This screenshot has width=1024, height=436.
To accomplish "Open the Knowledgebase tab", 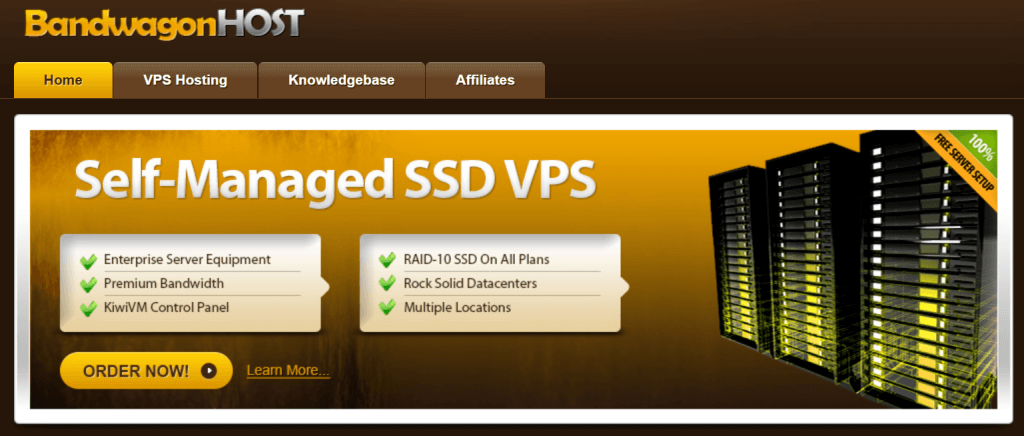I will 342,80.
